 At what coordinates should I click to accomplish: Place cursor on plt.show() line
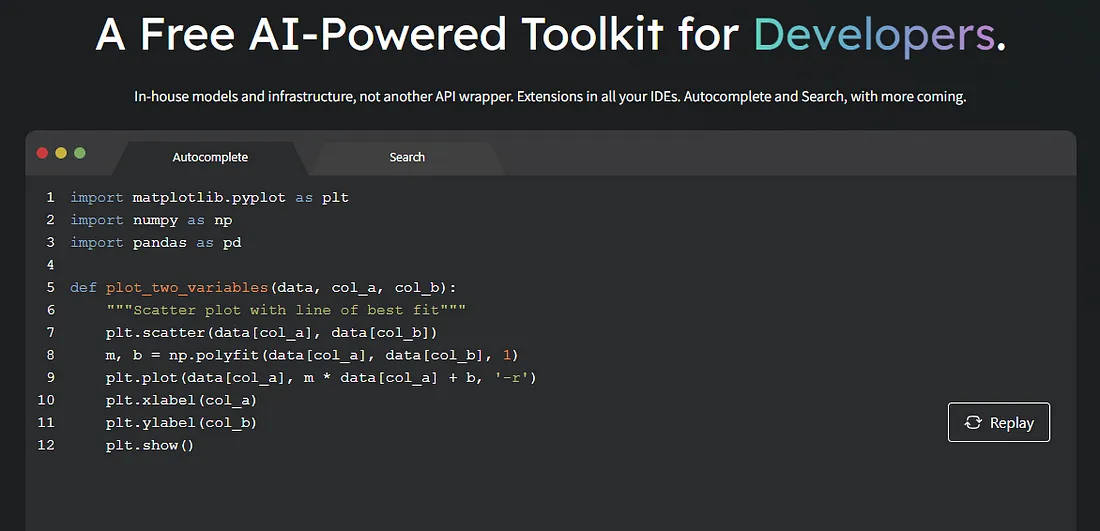[x=149, y=445]
